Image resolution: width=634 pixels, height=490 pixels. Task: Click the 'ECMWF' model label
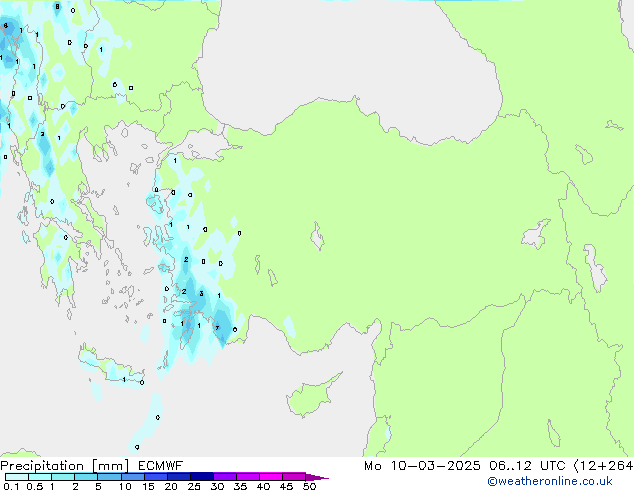pos(160,466)
